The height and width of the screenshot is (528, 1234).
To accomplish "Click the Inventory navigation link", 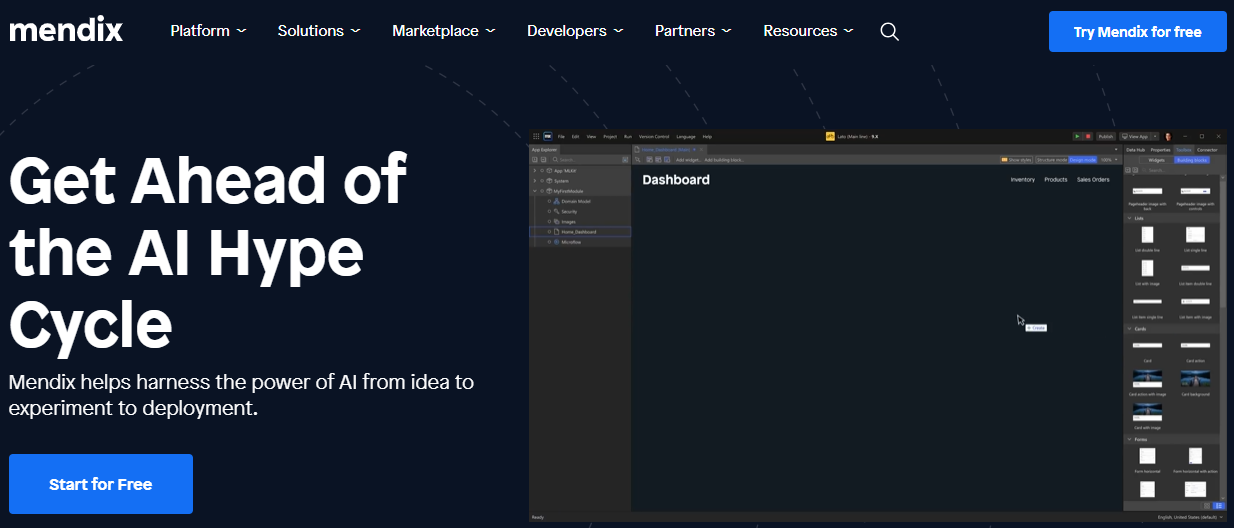I will point(1023,180).
